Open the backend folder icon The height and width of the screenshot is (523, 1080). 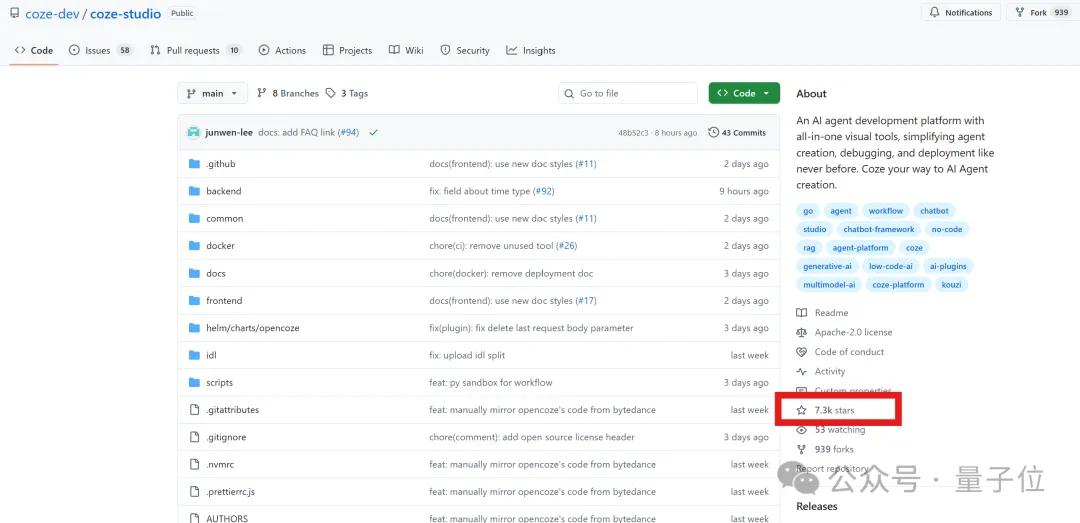(194, 191)
